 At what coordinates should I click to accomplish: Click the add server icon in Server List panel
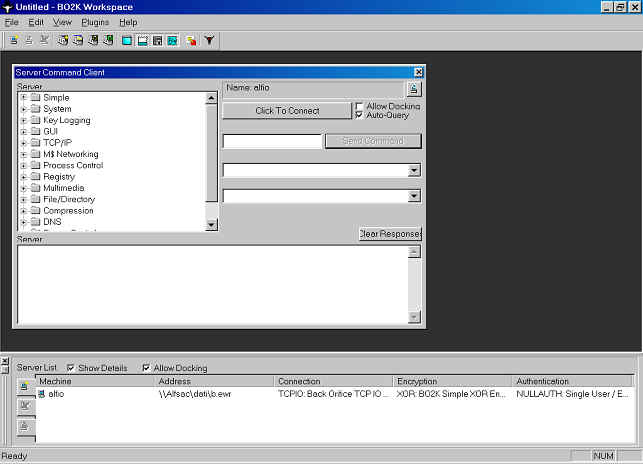click(x=25, y=386)
